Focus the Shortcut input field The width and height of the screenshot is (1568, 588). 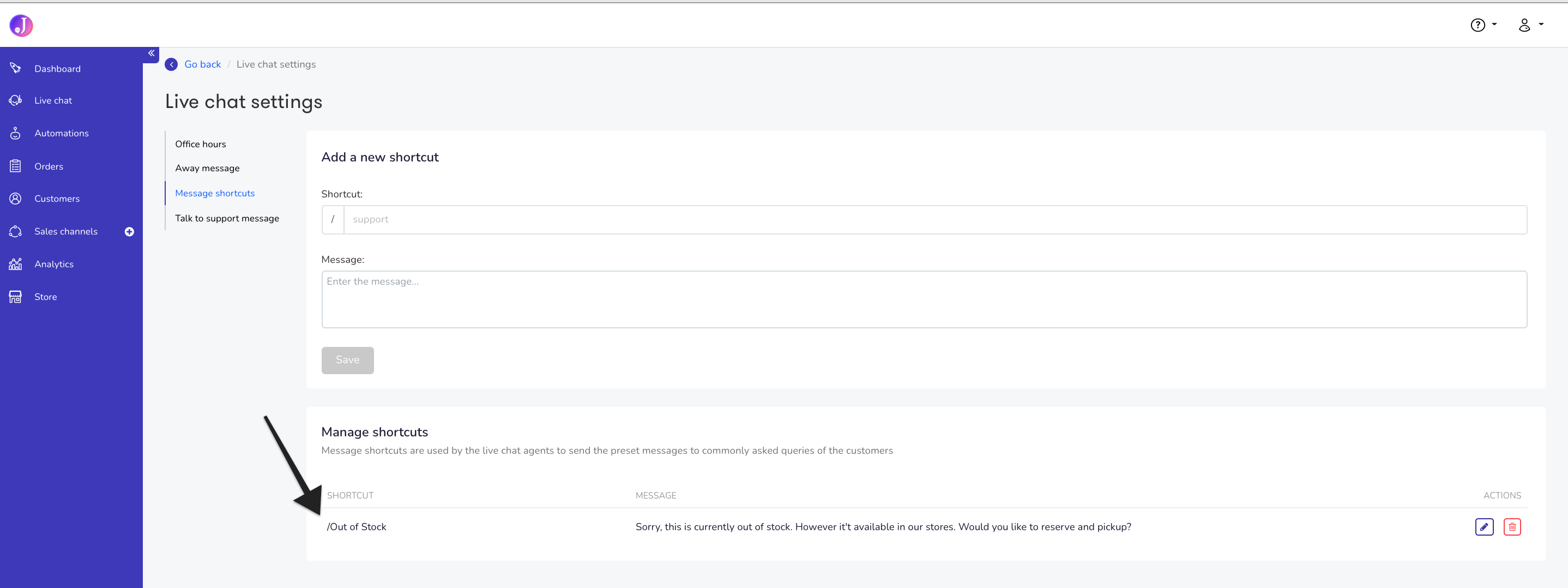click(x=935, y=220)
